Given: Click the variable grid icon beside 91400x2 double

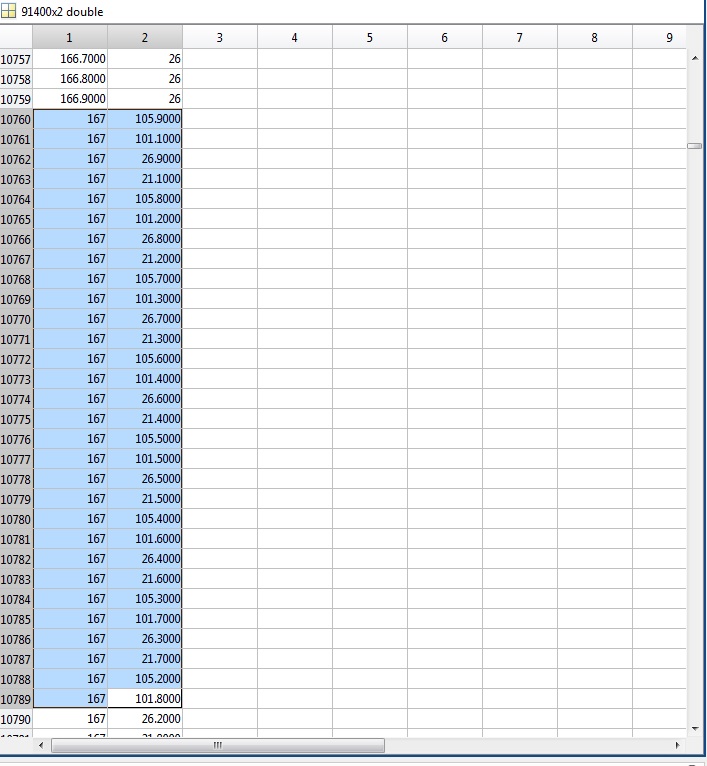Looking at the screenshot, I should (9, 11).
